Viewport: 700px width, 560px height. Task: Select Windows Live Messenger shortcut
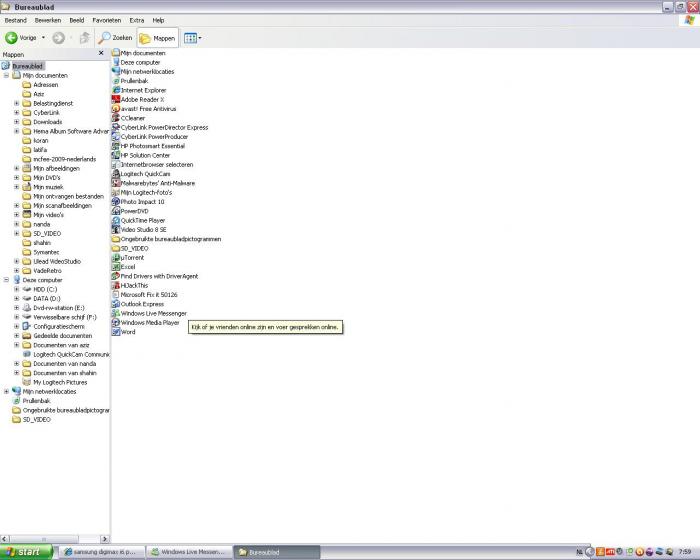point(150,313)
